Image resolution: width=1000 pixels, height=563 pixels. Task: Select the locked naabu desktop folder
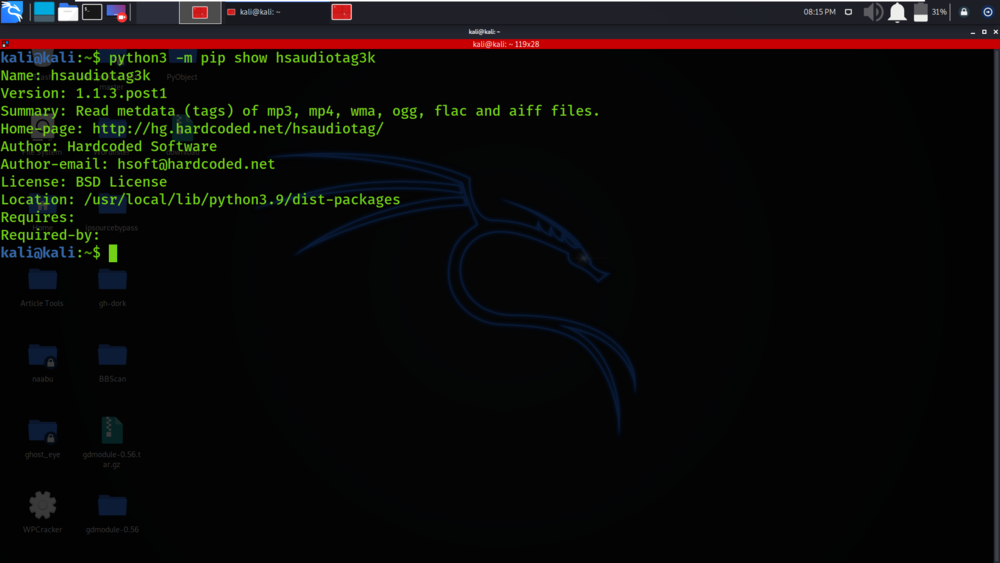[x=43, y=363]
